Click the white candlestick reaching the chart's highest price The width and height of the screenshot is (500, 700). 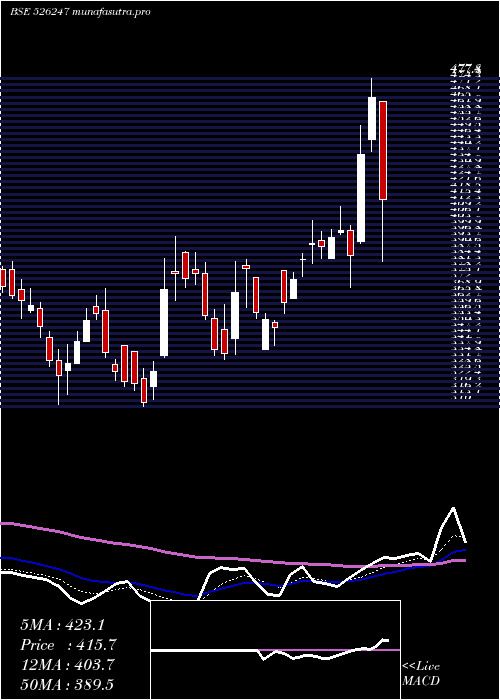(x=371, y=118)
